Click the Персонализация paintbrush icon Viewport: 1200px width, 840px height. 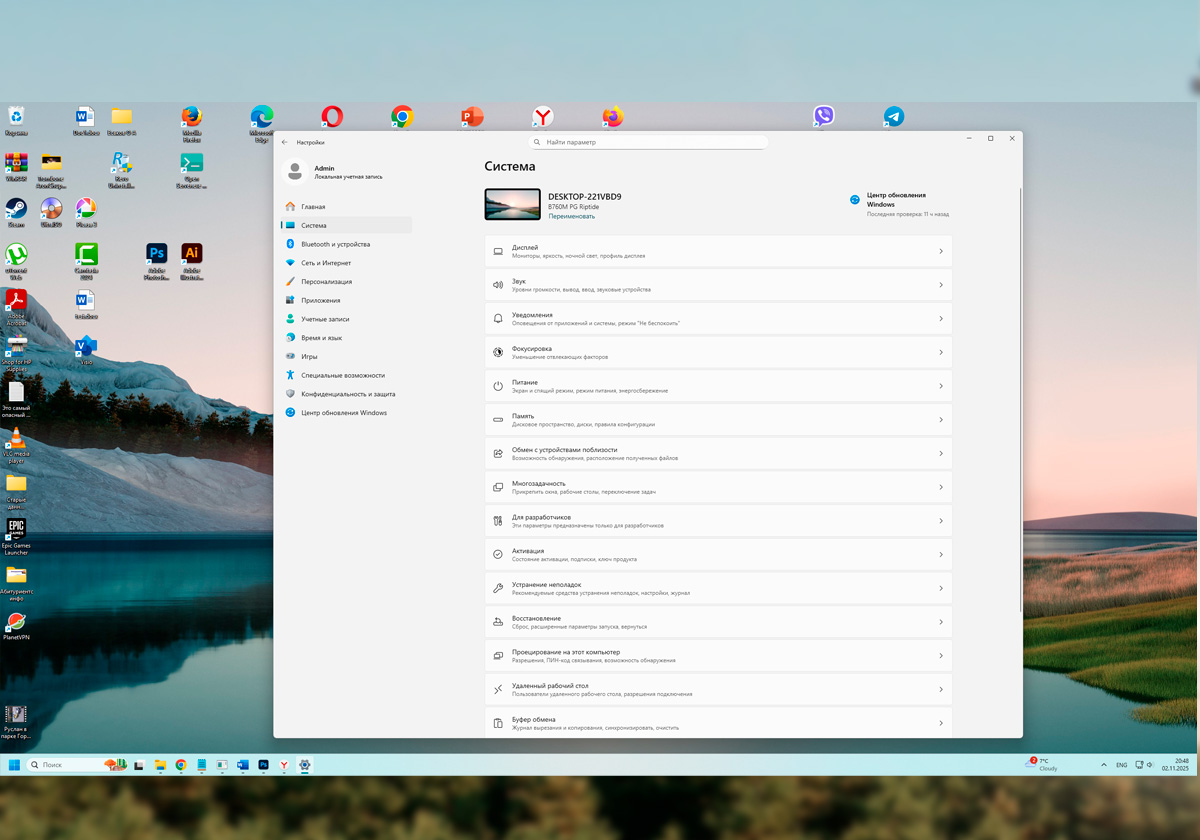(290, 282)
